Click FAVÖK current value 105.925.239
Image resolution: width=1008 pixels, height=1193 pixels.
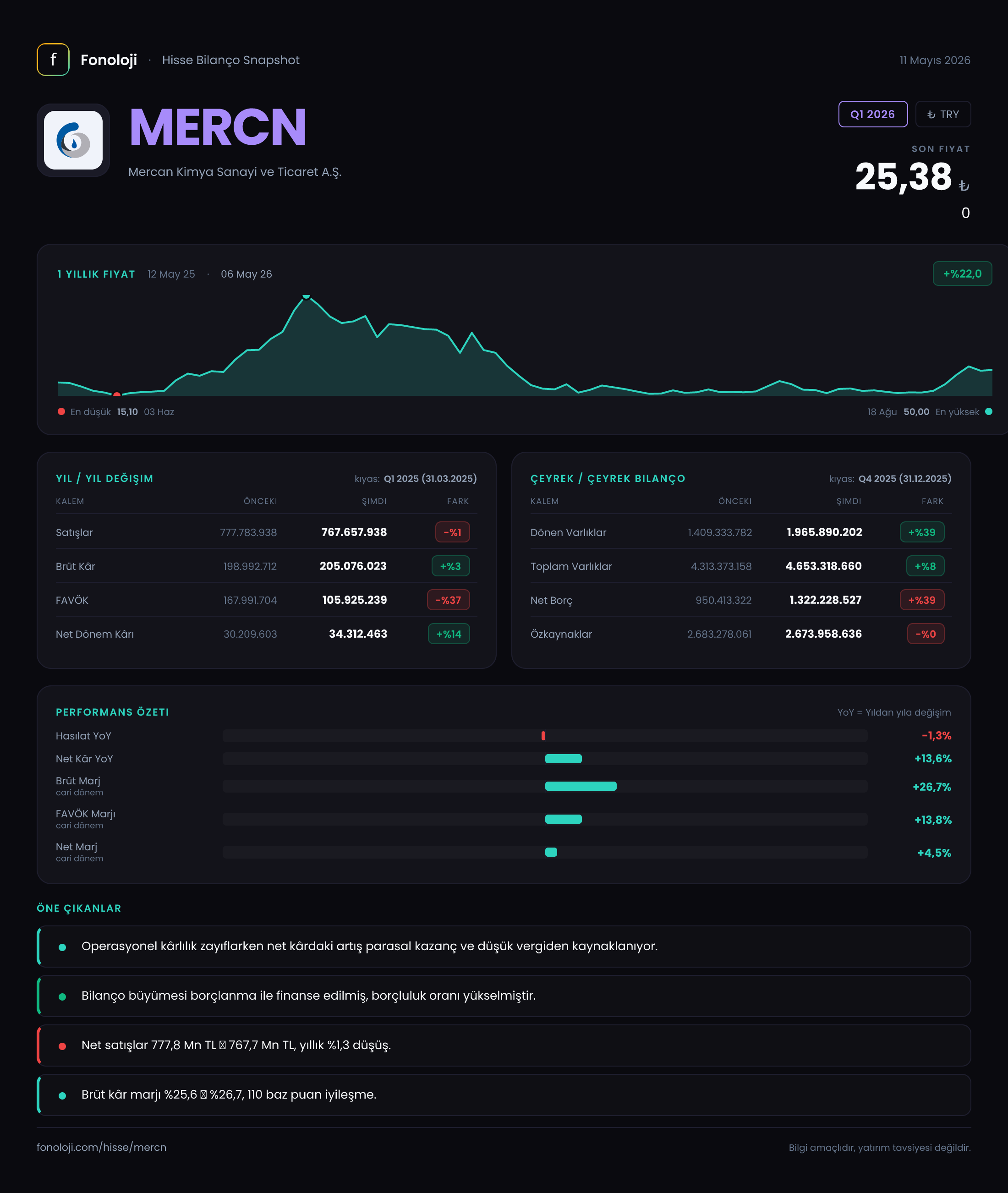pos(354,600)
